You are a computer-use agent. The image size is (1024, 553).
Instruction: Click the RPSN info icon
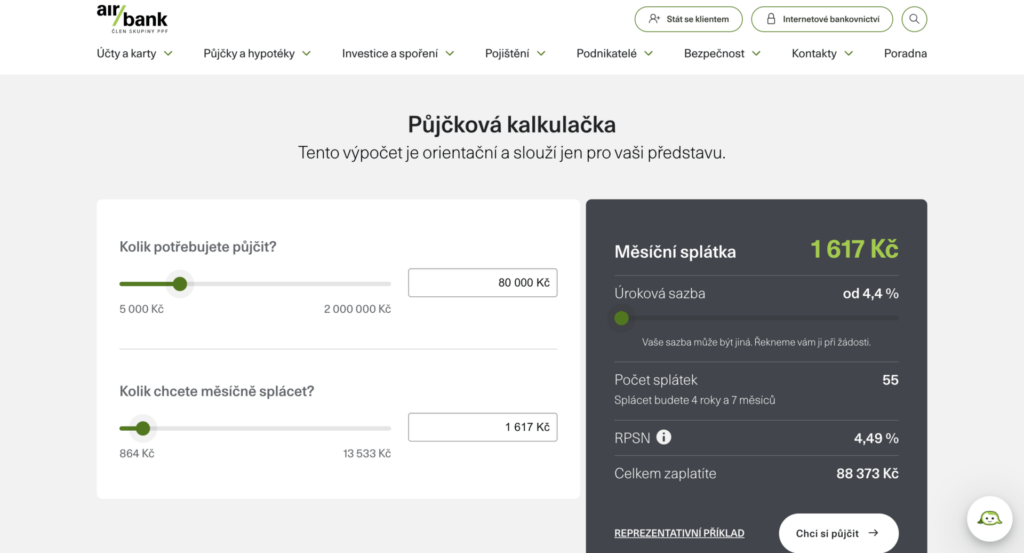(x=664, y=437)
